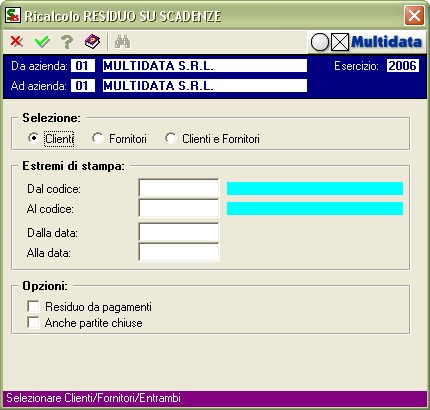Focus the Dal codice input field
Image resolution: width=430 pixels, height=410 pixels.
179,188
